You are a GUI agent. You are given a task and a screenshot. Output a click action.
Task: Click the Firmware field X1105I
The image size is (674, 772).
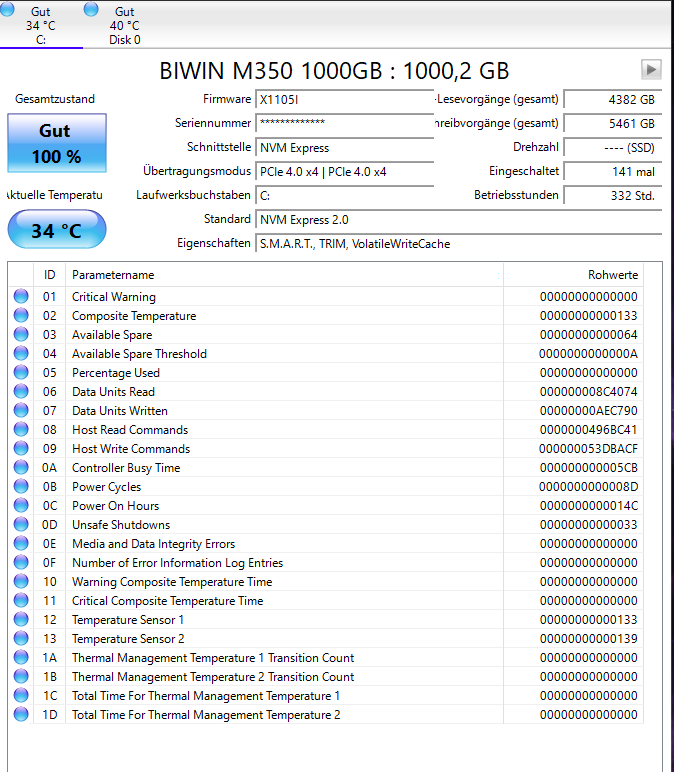pos(345,99)
